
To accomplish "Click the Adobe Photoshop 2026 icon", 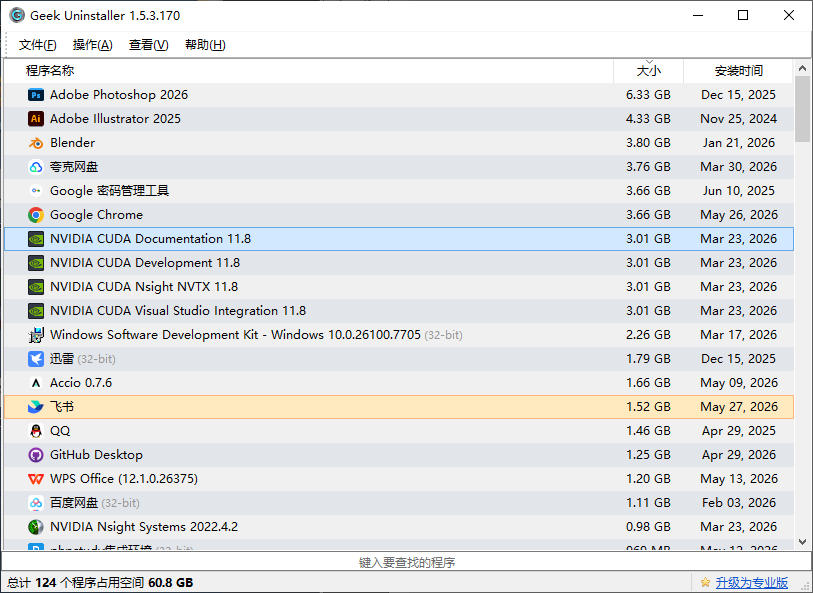I will pyautogui.click(x=36, y=95).
